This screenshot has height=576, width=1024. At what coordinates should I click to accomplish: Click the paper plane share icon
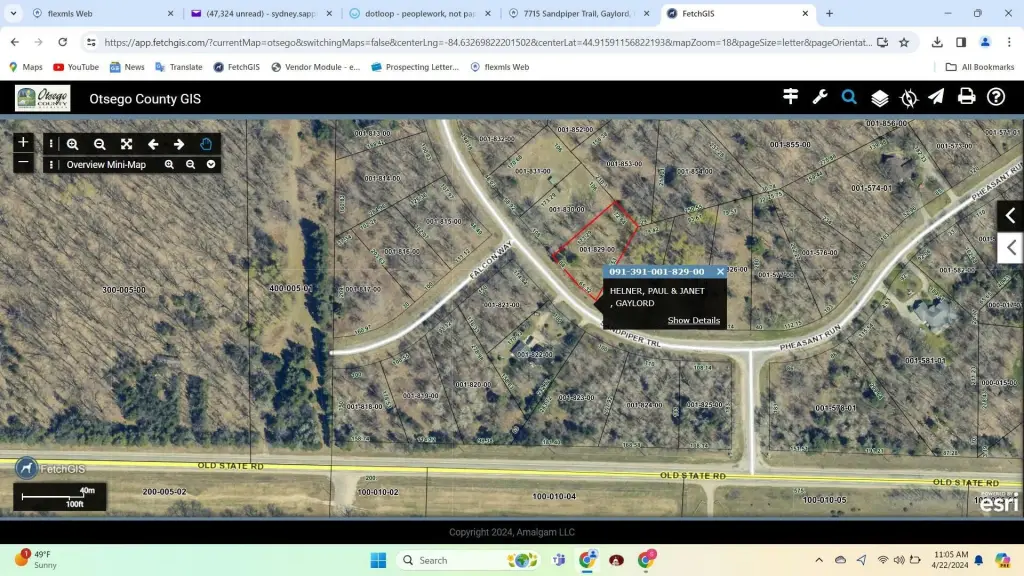936,97
